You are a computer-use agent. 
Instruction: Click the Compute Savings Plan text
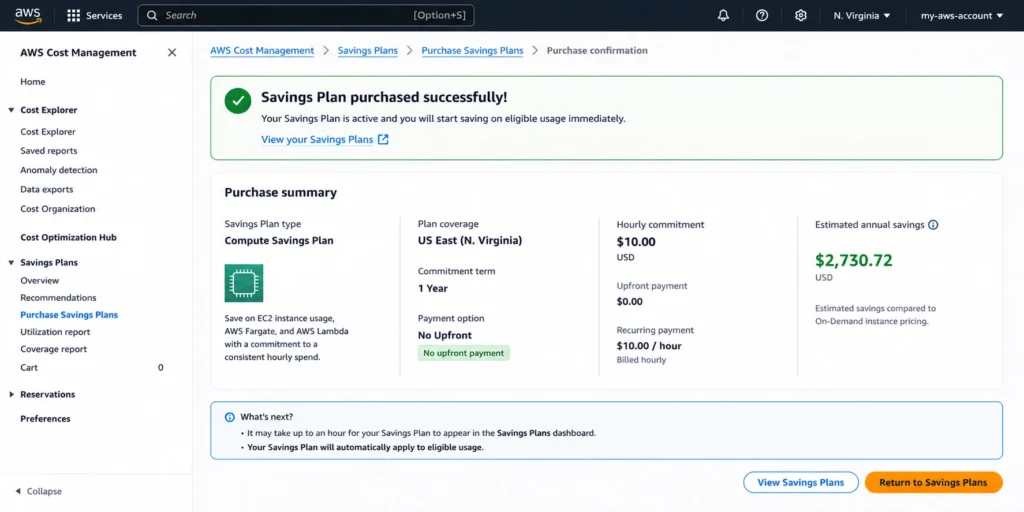279,240
